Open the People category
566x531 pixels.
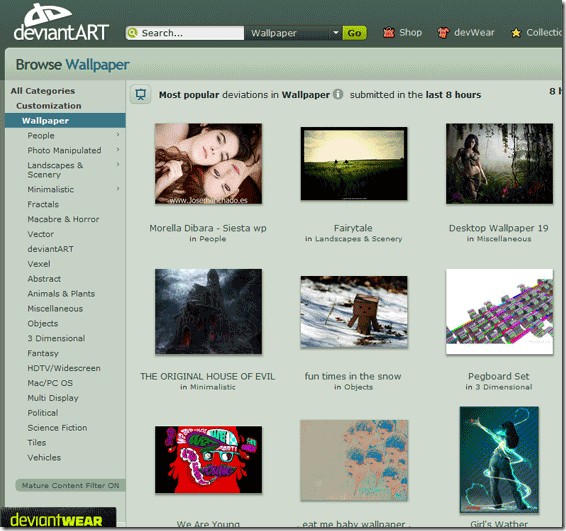point(41,136)
